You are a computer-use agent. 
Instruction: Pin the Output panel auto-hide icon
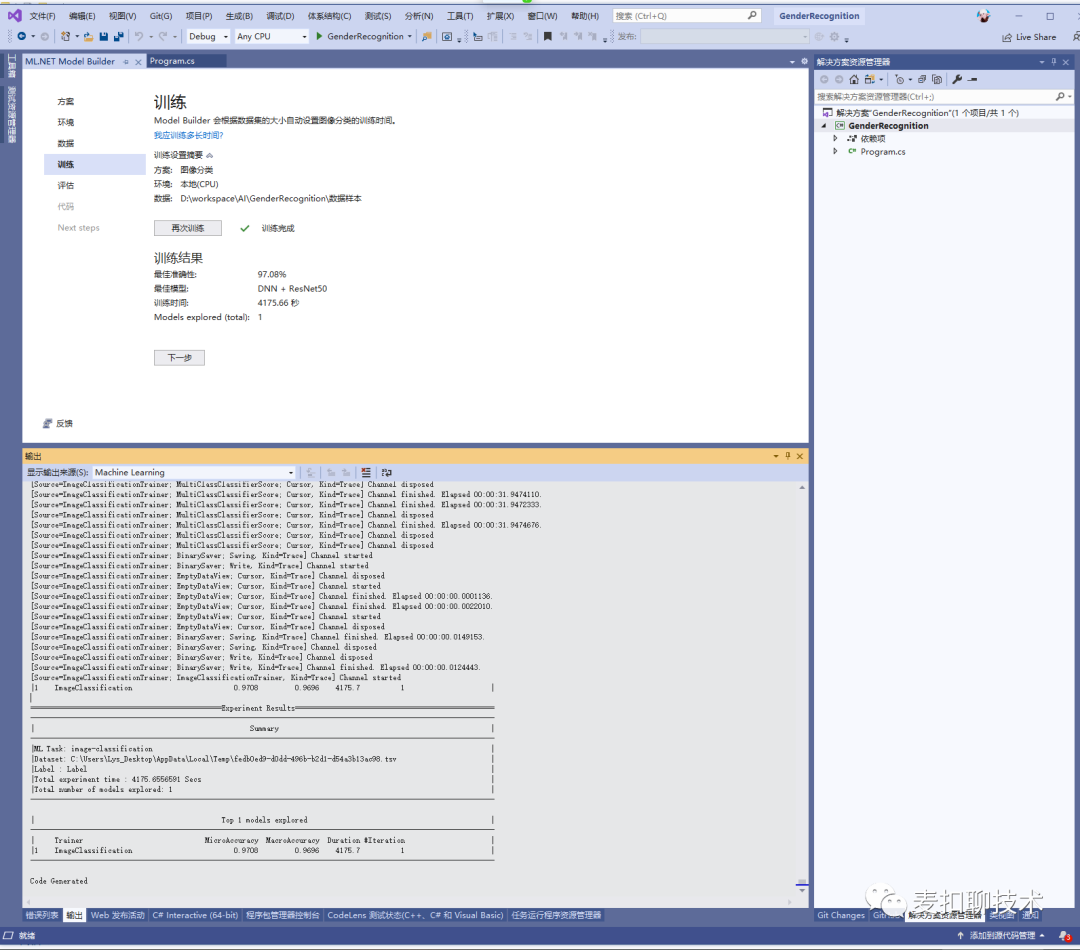tap(788, 456)
